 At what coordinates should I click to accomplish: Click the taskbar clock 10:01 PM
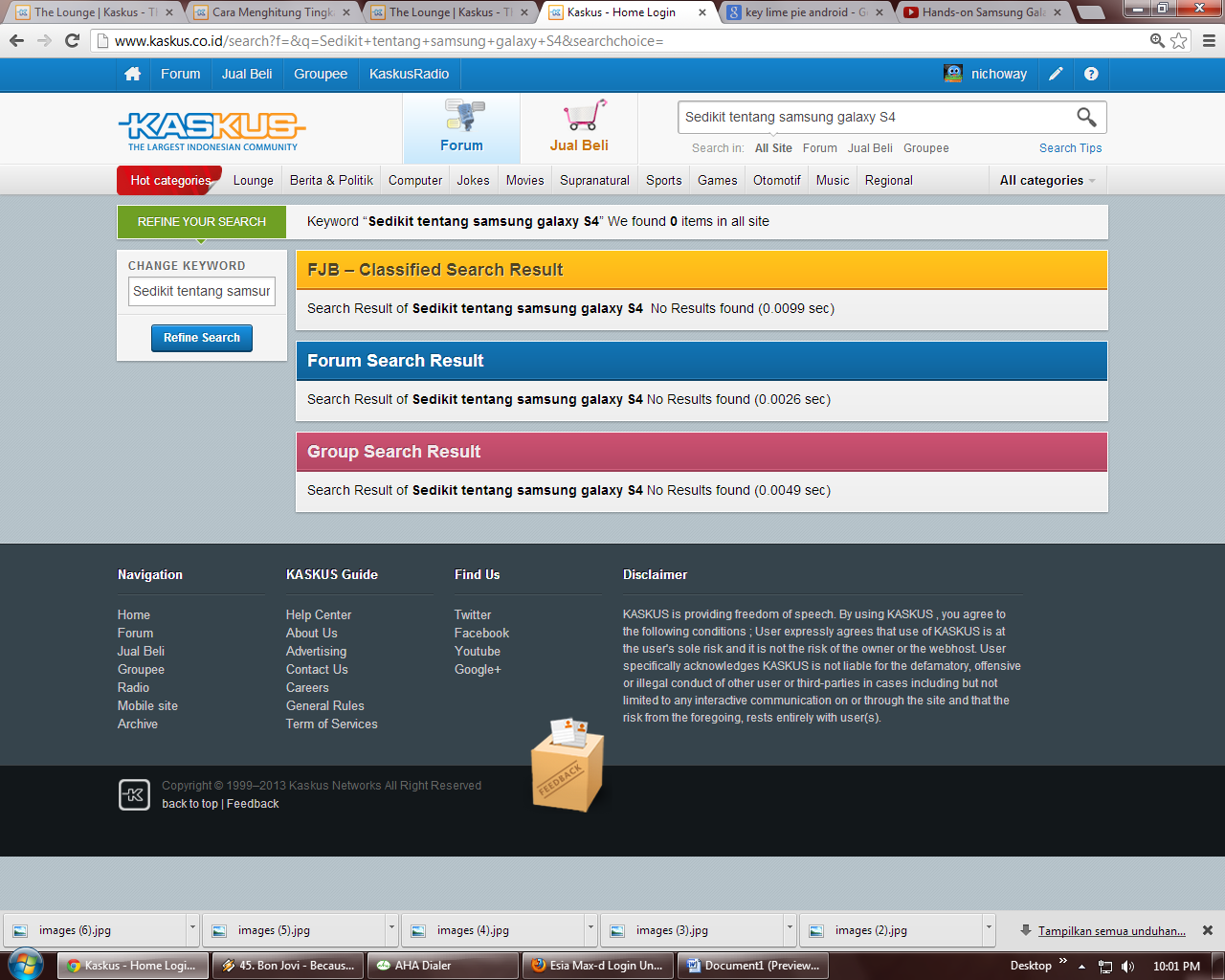(x=1176, y=967)
